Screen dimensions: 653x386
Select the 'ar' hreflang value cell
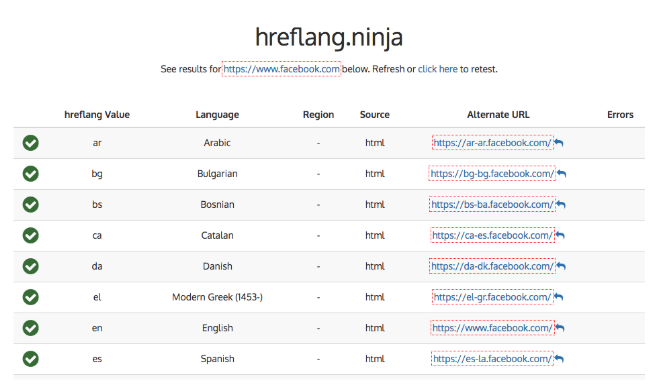(x=97, y=143)
